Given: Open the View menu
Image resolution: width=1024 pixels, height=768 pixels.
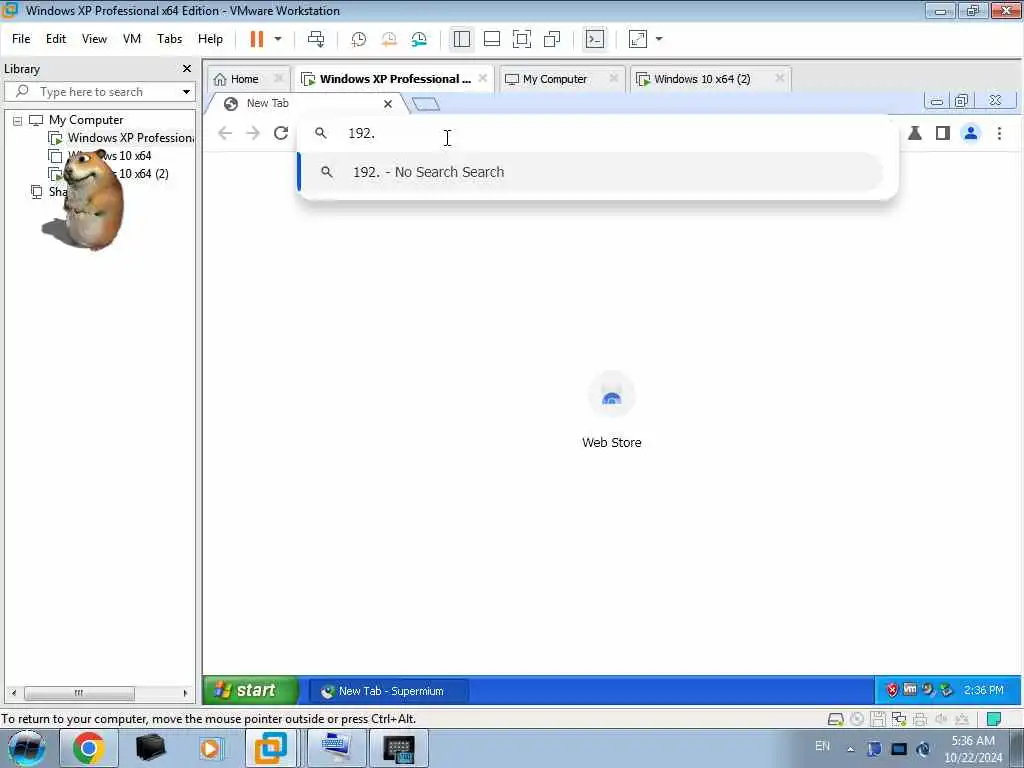Looking at the screenshot, I should (94, 39).
